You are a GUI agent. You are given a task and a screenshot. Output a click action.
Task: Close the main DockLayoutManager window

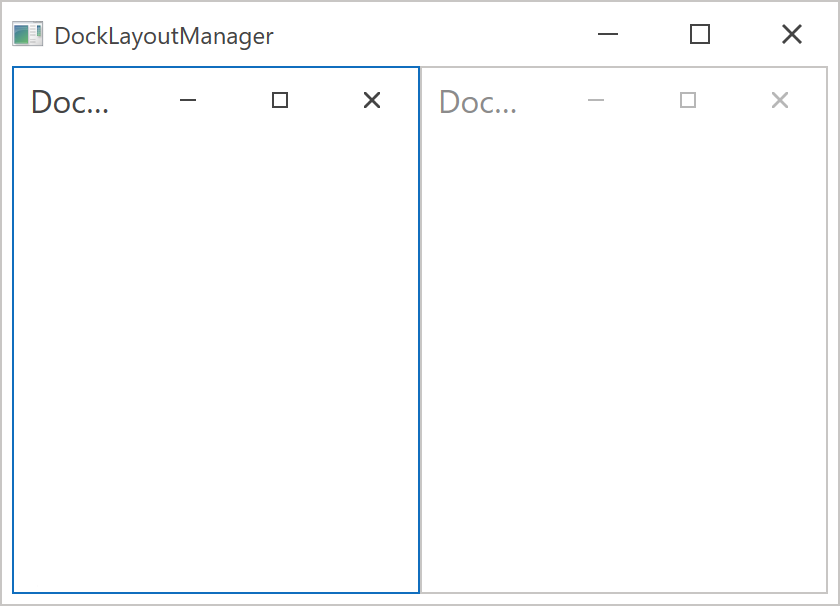pos(792,35)
